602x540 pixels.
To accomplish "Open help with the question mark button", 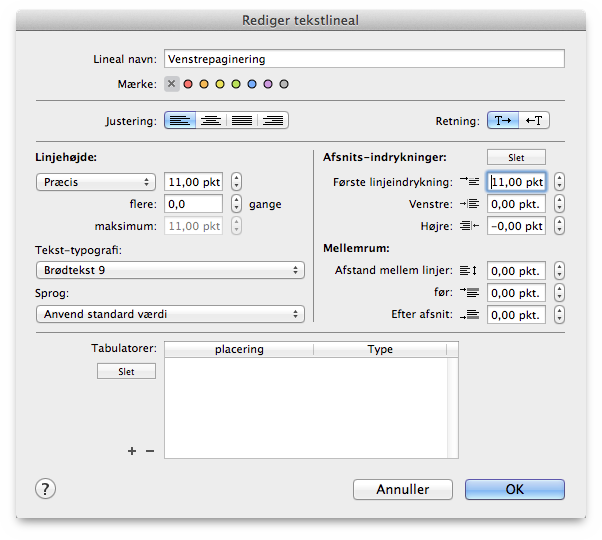I will pos(45,489).
